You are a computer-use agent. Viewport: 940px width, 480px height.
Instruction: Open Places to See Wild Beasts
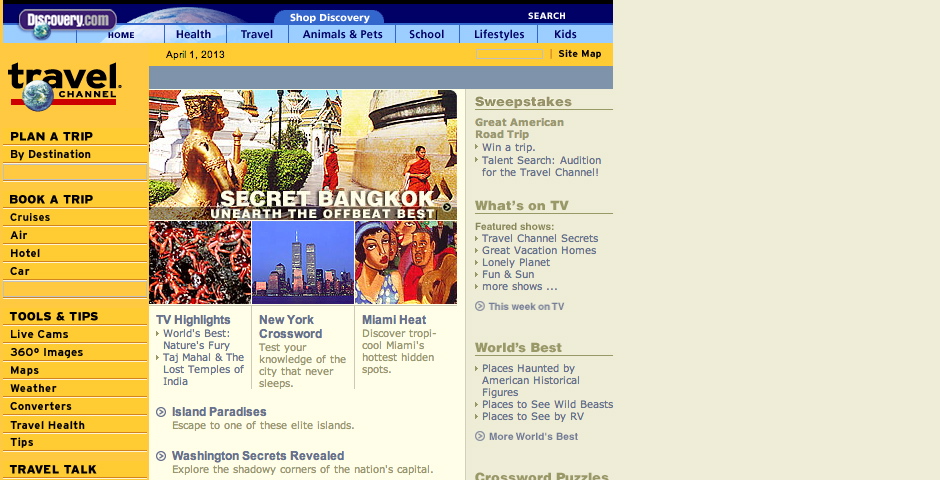click(547, 404)
